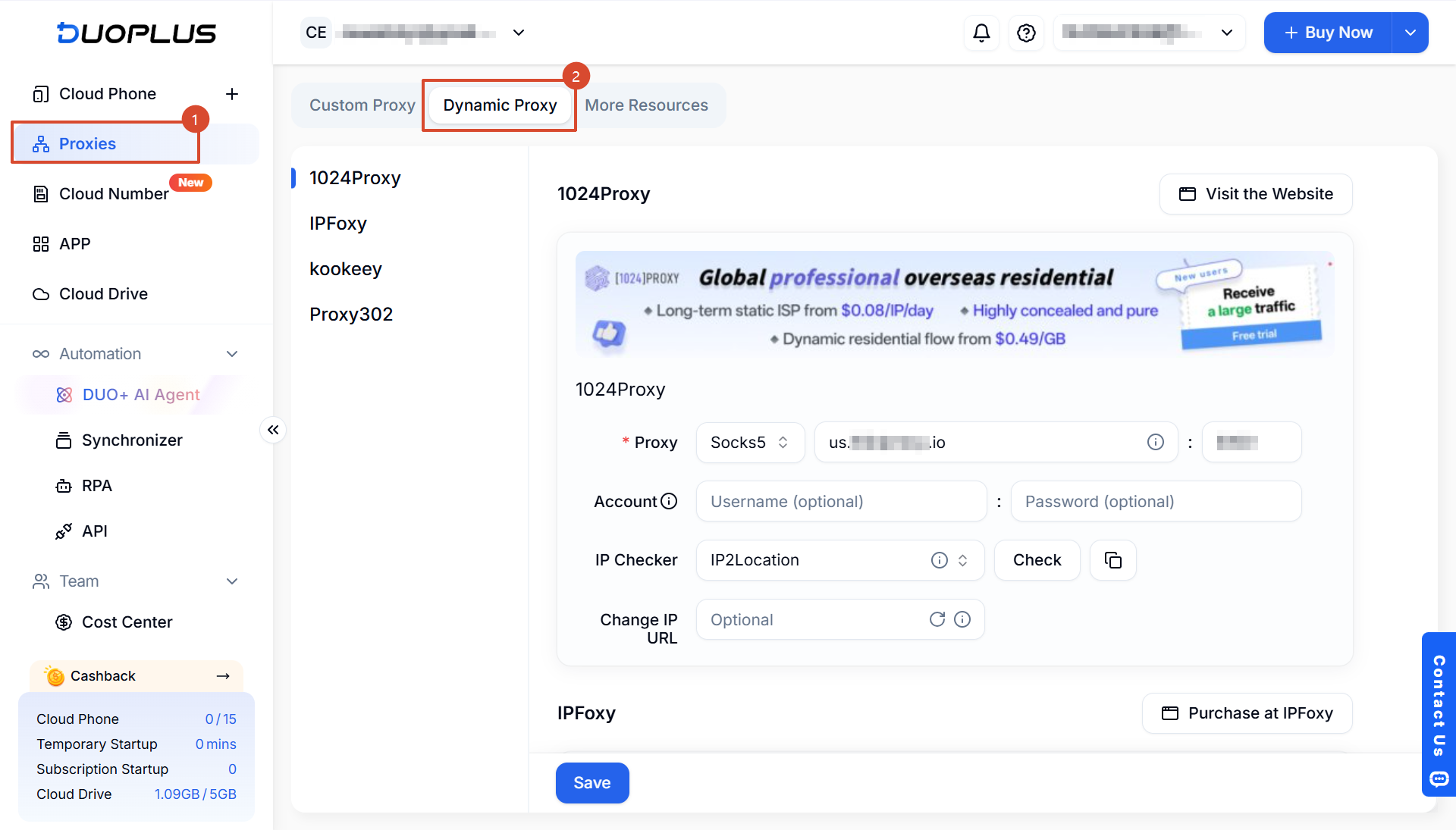Select IPFoxy in provider list
1456x830 pixels.
tap(337, 224)
